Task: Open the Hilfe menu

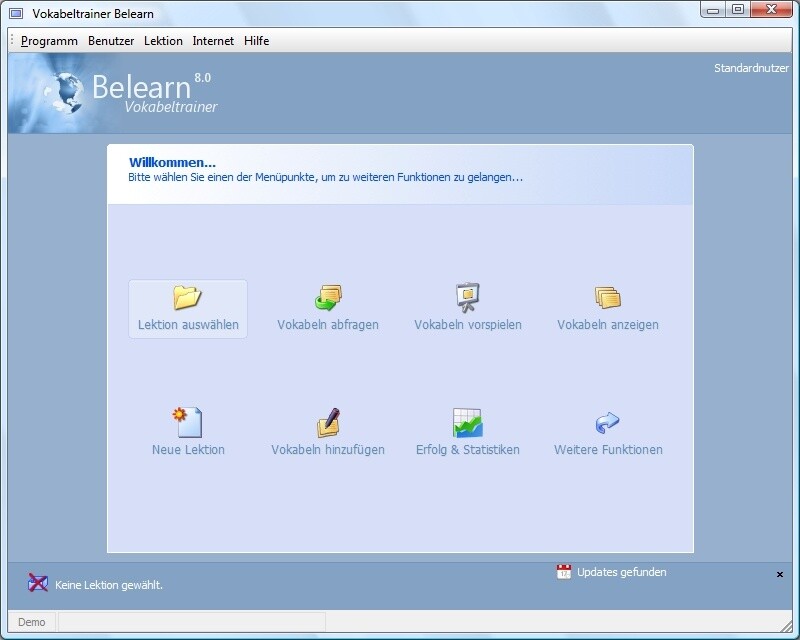Action: (x=256, y=41)
